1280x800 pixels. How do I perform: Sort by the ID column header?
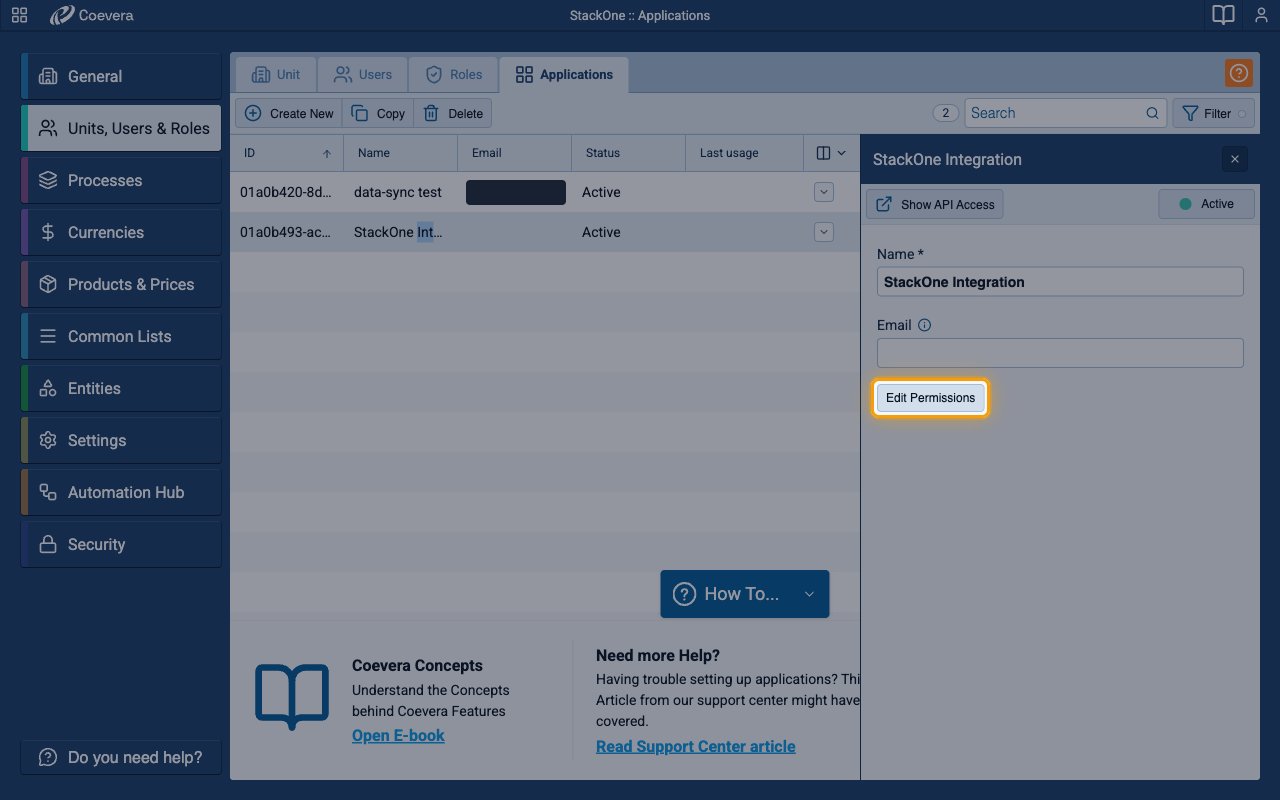click(x=287, y=153)
